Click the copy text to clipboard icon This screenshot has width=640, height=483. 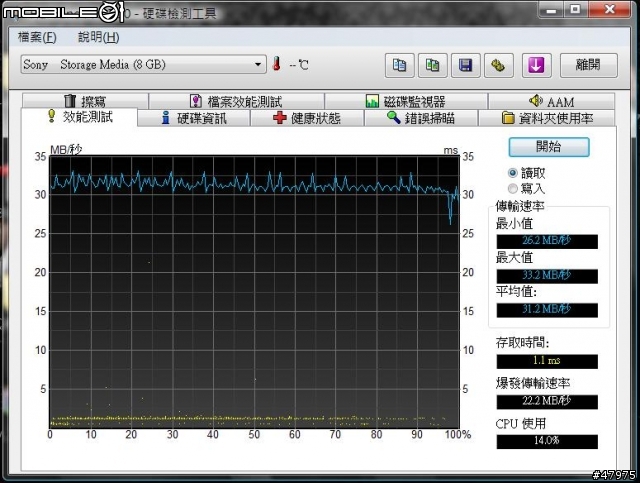coord(400,65)
